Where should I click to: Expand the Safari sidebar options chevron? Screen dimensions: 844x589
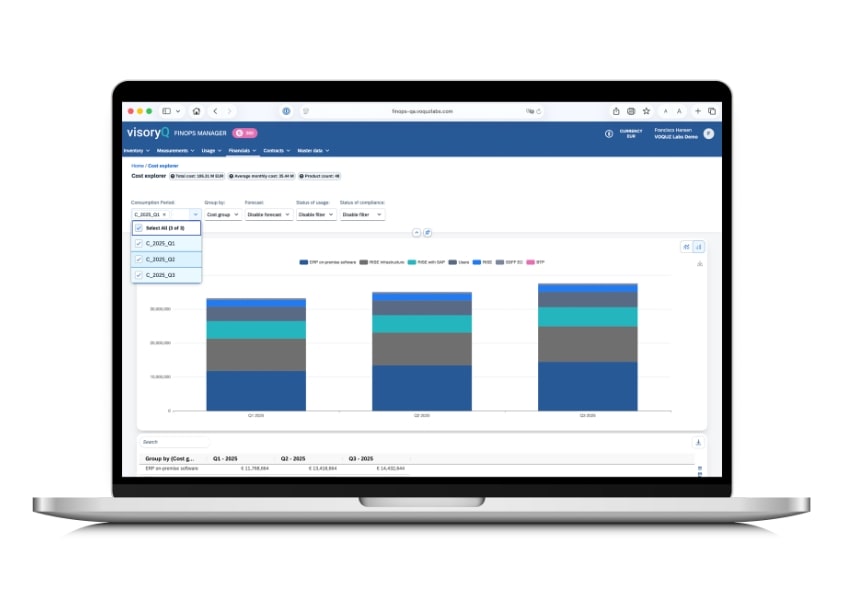178,111
